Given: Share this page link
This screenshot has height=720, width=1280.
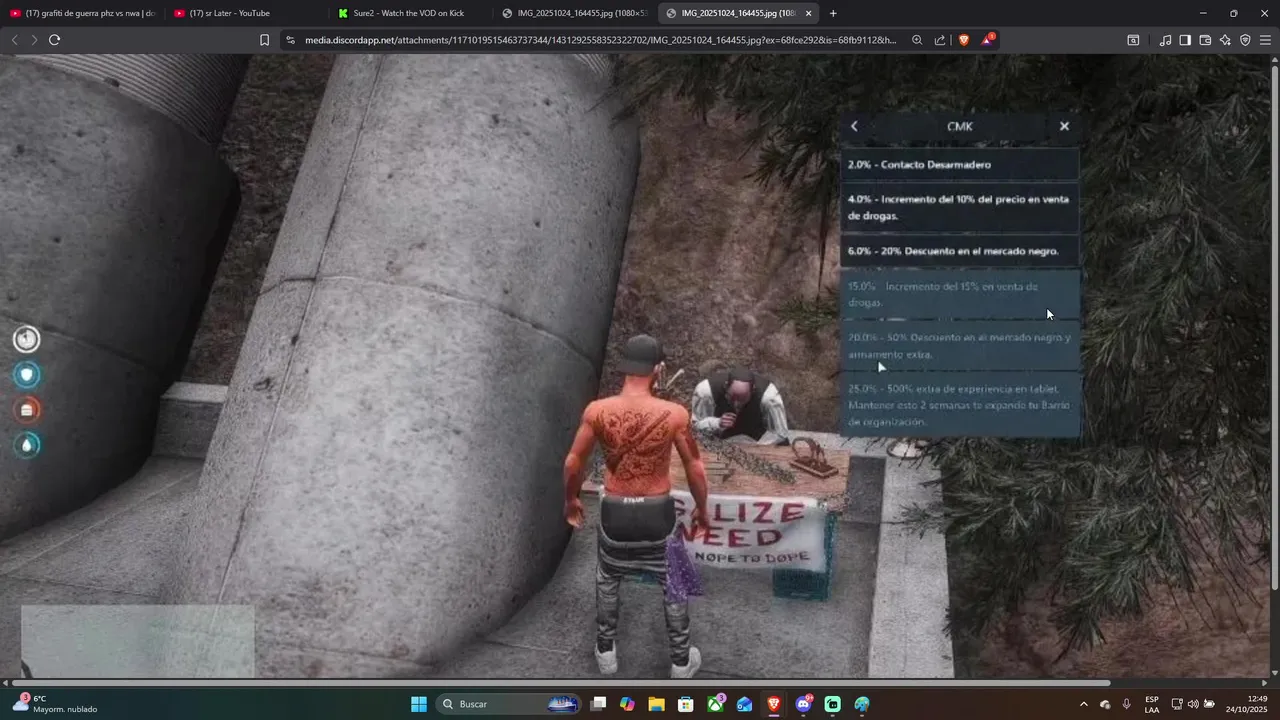Looking at the screenshot, I should tap(940, 40).
